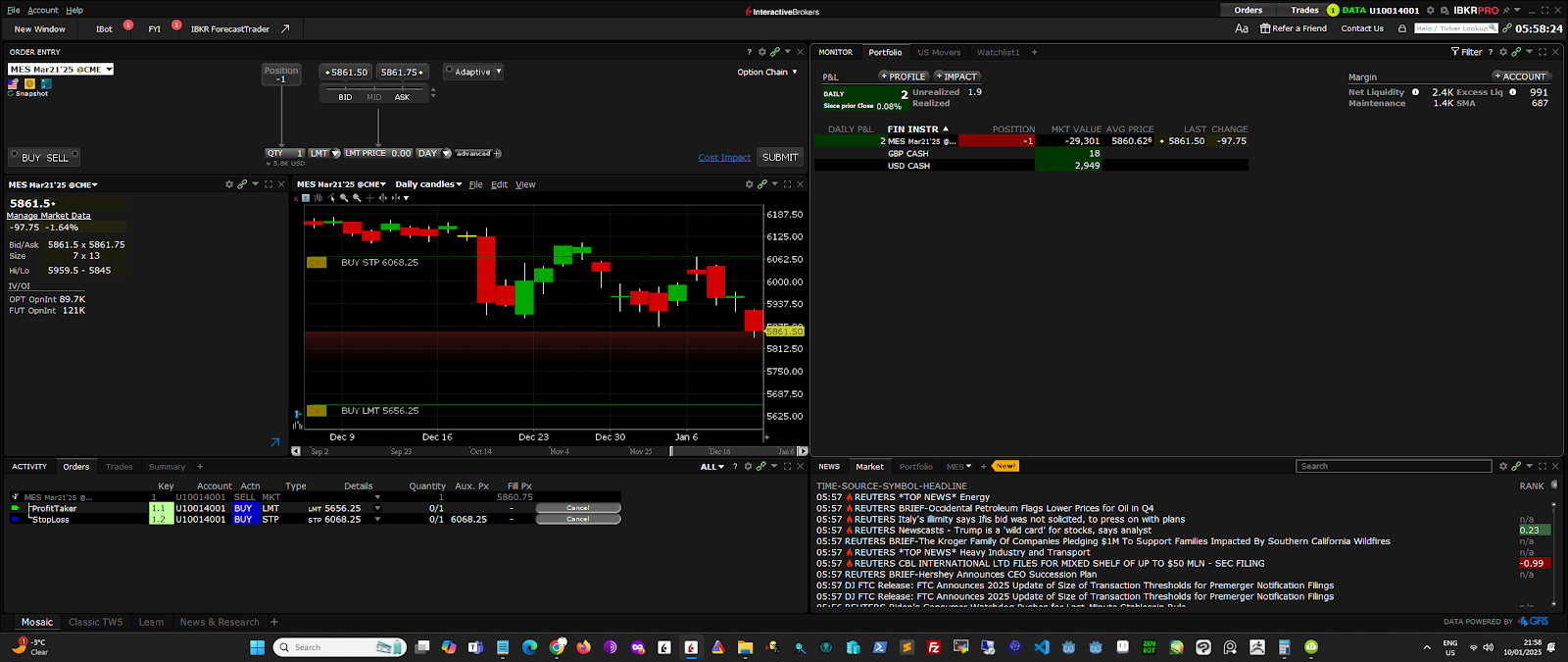Select the SELL radio button
Viewport: 1568px width, 662px height.
tap(74, 155)
